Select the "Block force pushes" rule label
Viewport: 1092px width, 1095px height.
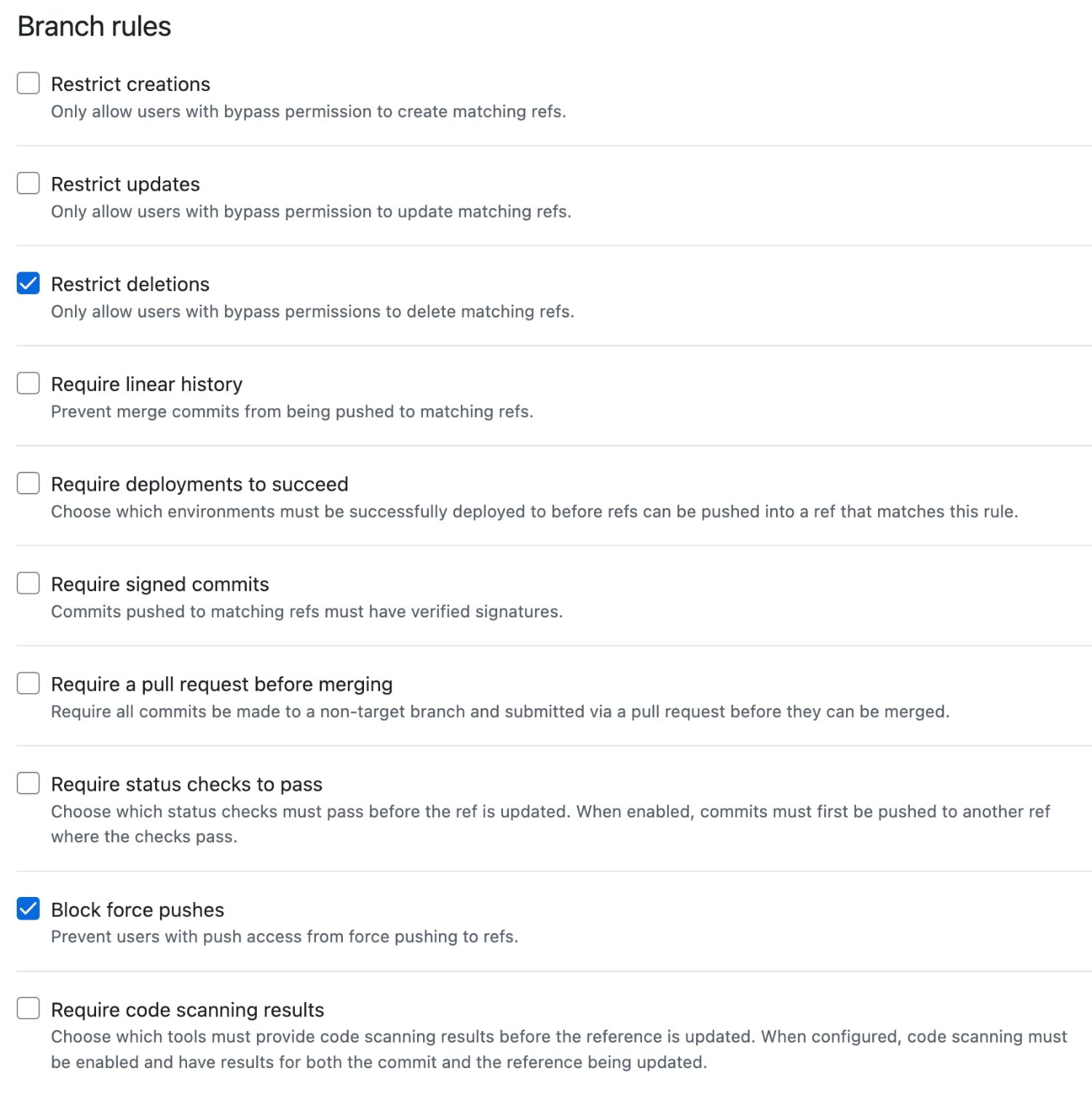point(138,910)
